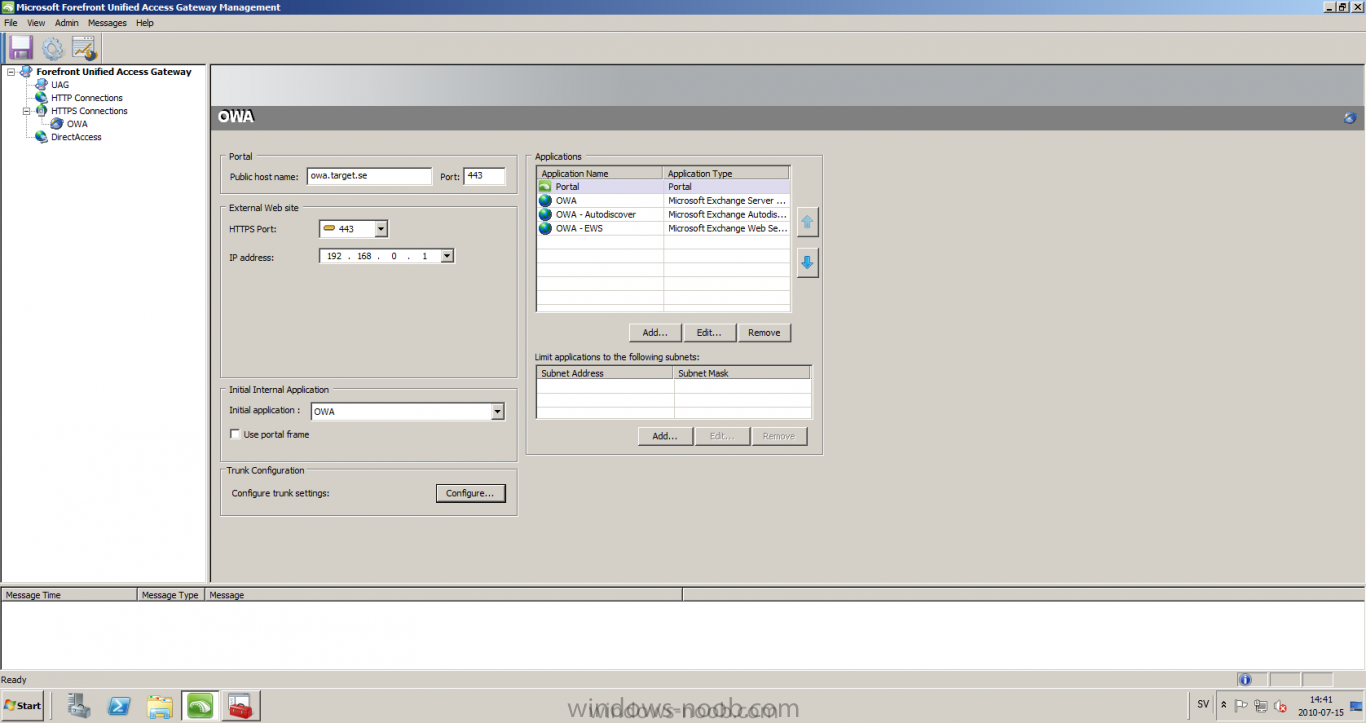This screenshot has width=1366, height=723.
Task: Click the HTTPS Connections icon in tree
Action: 41,111
